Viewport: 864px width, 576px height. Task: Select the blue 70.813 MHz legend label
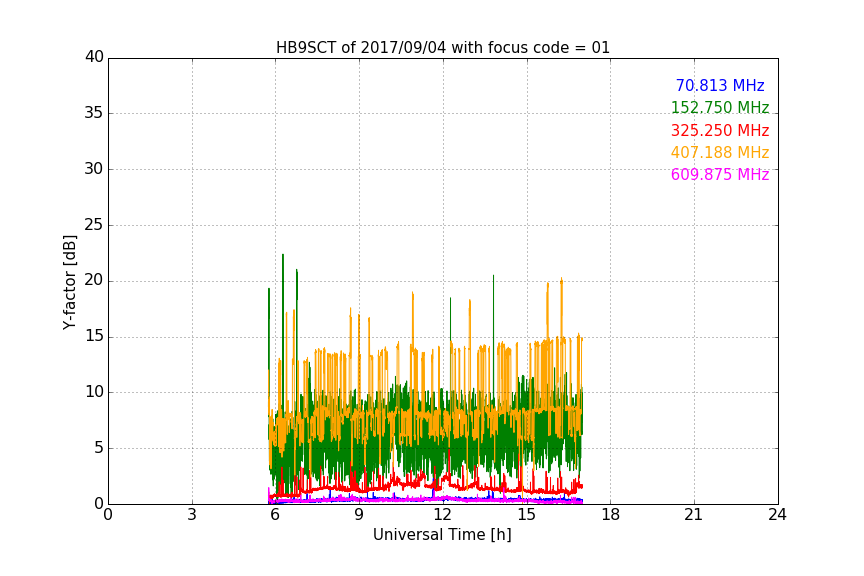(x=720, y=85)
